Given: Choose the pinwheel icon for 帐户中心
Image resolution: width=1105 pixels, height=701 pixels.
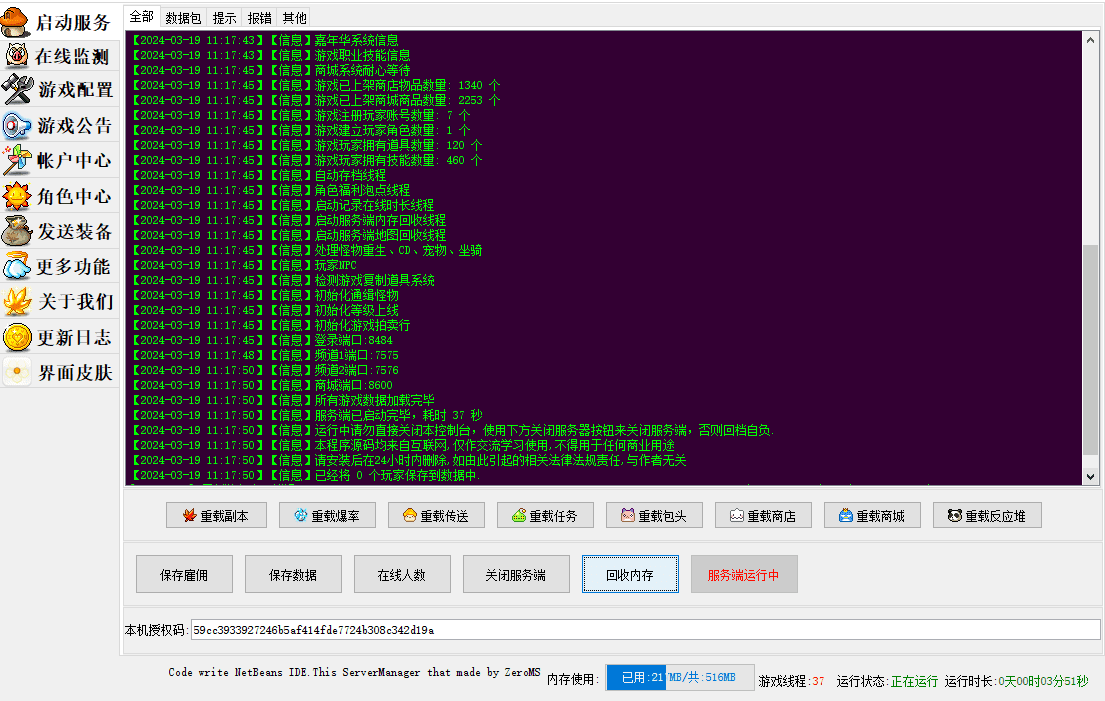Looking at the screenshot, I should (16, 161).
